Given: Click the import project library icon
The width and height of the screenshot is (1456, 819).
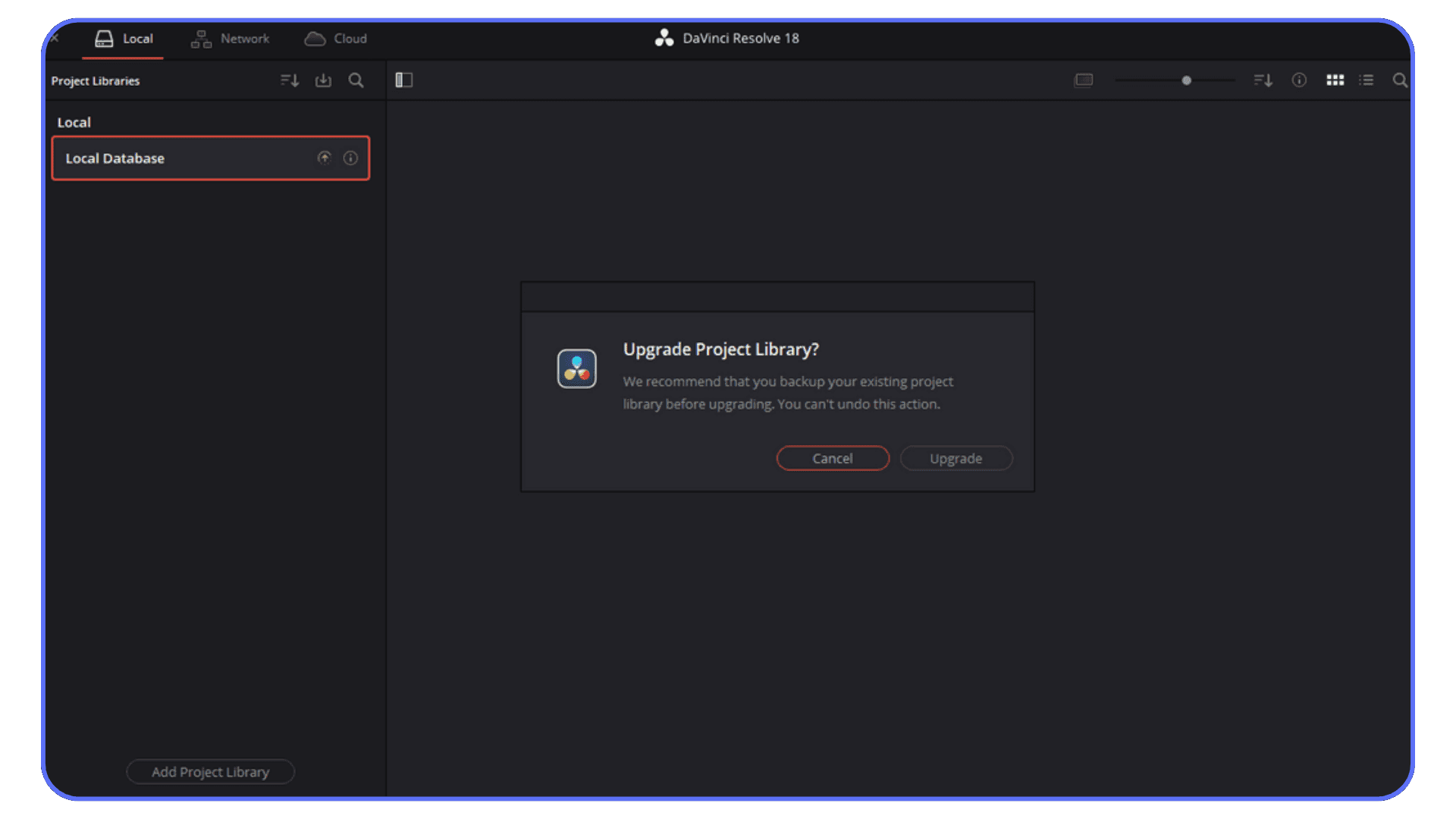Looking at the screenshot, I should click(324, 80).
